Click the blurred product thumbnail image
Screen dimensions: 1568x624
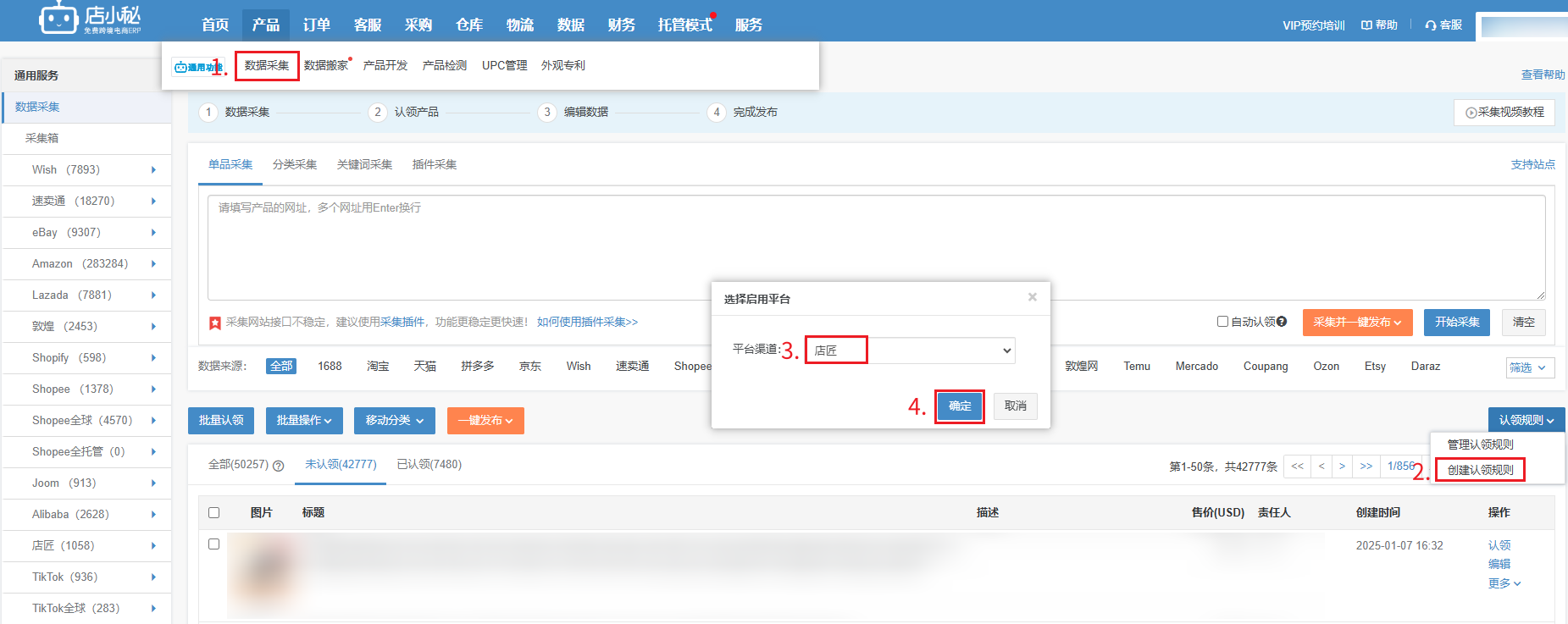coord(268,574)
